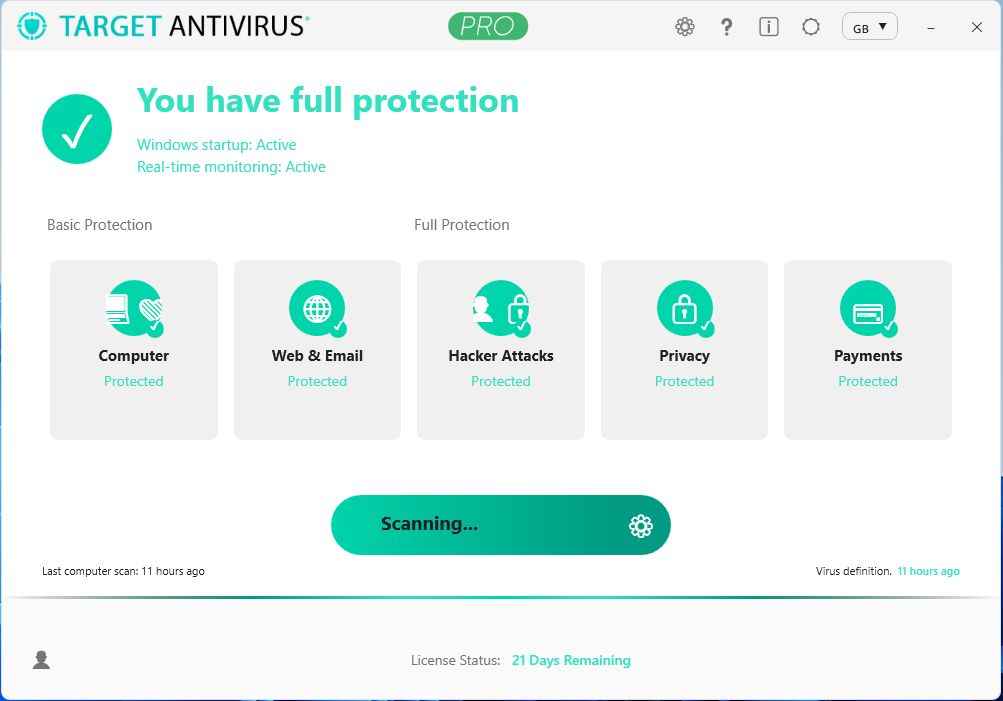
Task: Click the large green checkmark status icon
Action: point(77,129)
